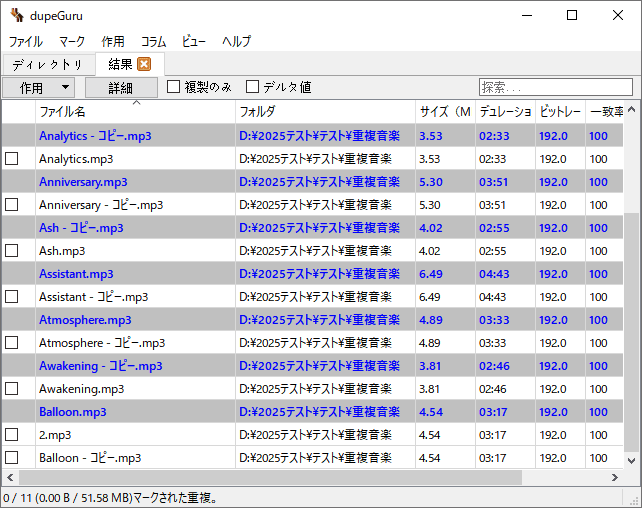Mark the Analytics.mp3 checkbox
This screenshot has height=508, width=642.
[12, 159]
